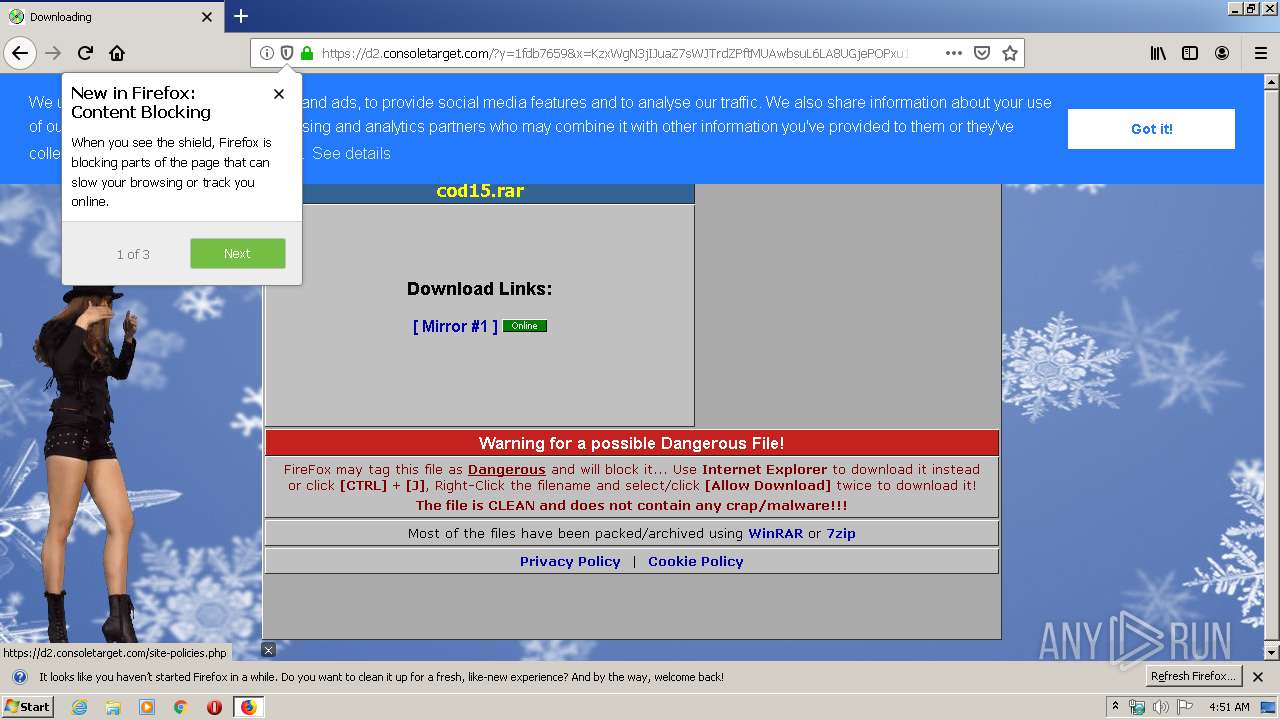
Task: Open a new tab
Action: (241, 16)
